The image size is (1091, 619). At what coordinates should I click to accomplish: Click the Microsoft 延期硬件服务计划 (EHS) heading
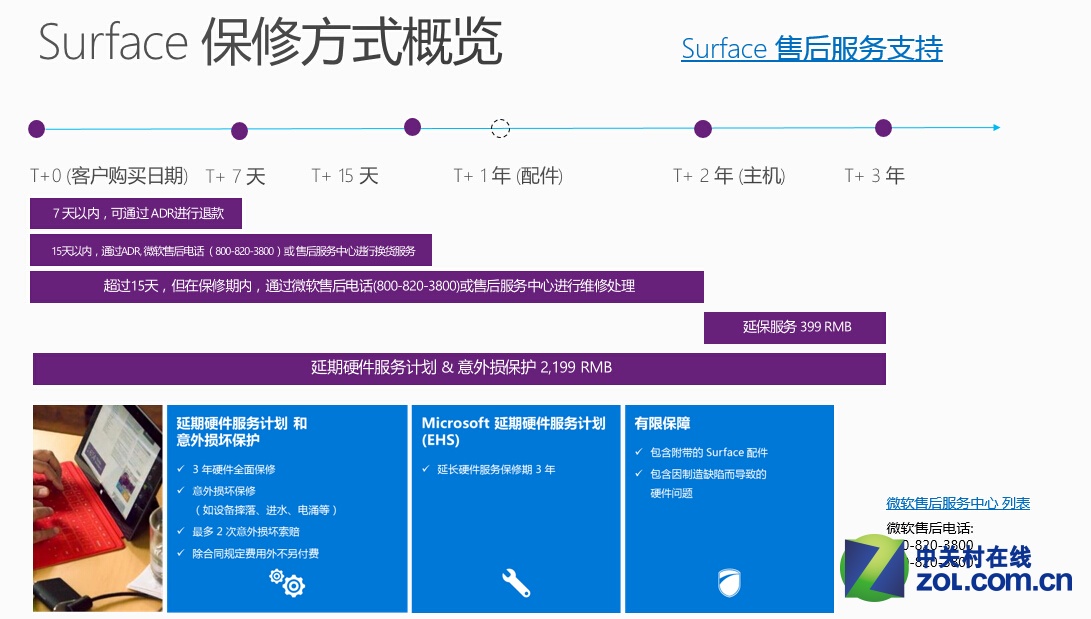[513, 431]
